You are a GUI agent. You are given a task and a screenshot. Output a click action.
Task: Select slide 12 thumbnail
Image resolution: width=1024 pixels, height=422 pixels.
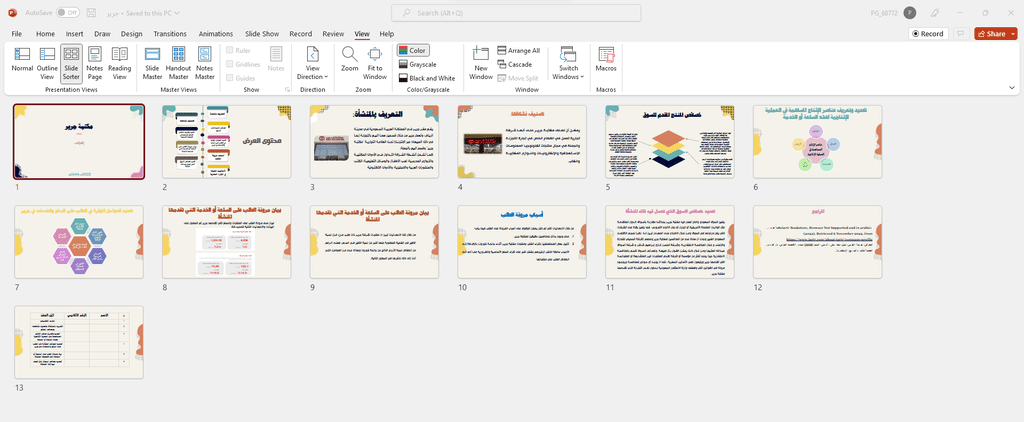click(817, 242)
